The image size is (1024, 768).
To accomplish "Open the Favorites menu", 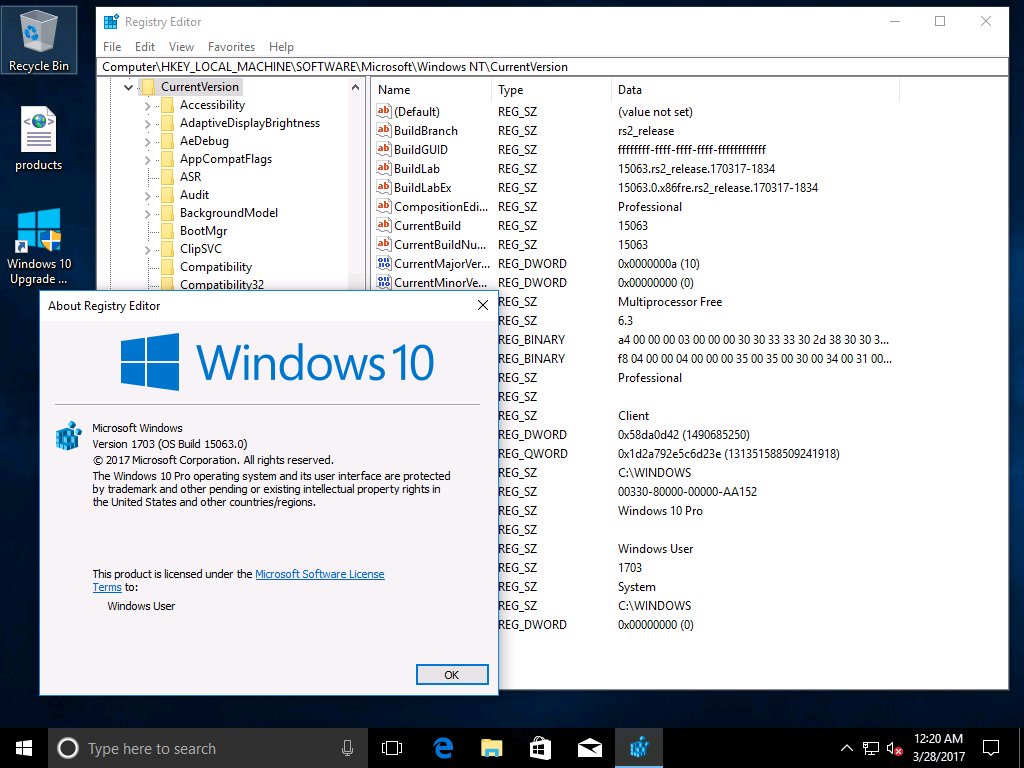I will pyautogui.click(x=231, y=46).
